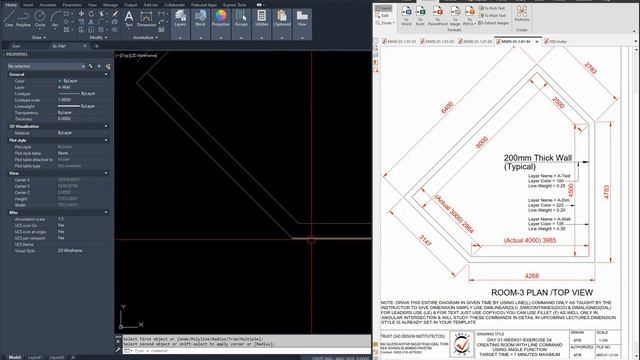Open the Manage ribbon tab

(x=110, y=5)
